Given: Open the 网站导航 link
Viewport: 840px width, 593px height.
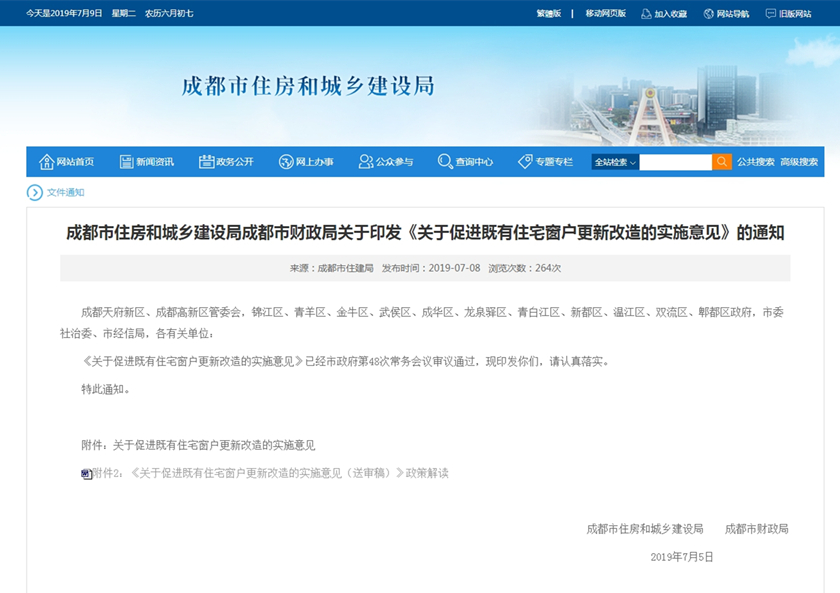Looking at the screenshot, I should click(x=733, y=14).
